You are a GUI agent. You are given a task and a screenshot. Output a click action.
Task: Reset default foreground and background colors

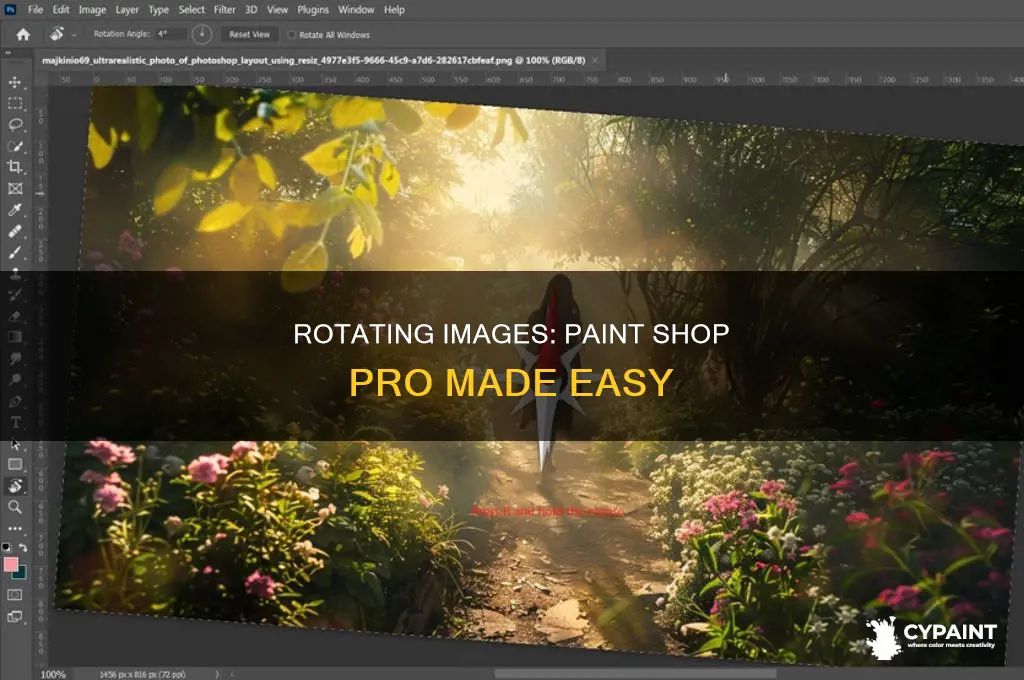tap(7, 547)
